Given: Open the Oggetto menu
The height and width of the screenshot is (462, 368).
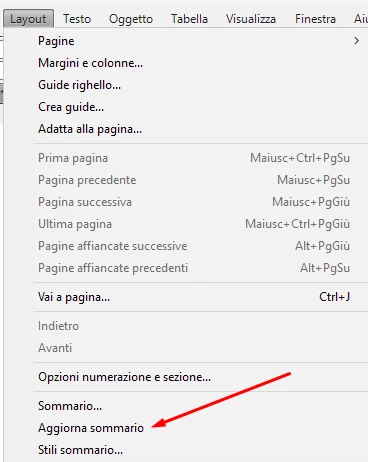Looking at the screenshot, I should point(131,19).
